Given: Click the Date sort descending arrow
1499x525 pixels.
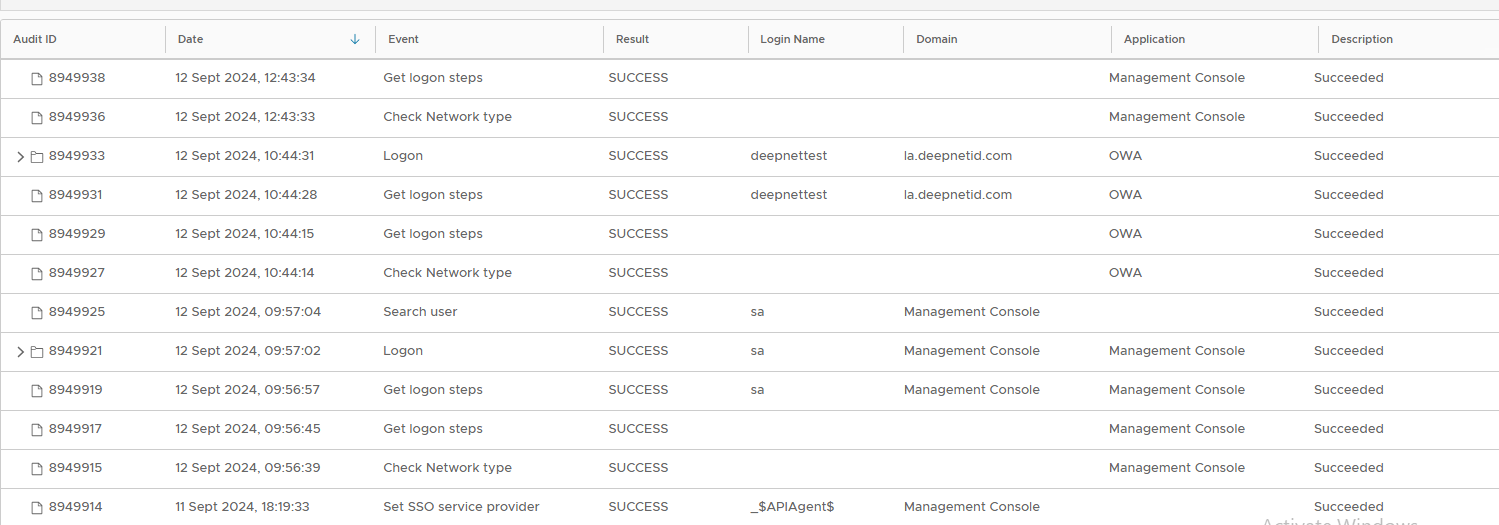Looking at the screenshot, I should click(x=355, y=39).
